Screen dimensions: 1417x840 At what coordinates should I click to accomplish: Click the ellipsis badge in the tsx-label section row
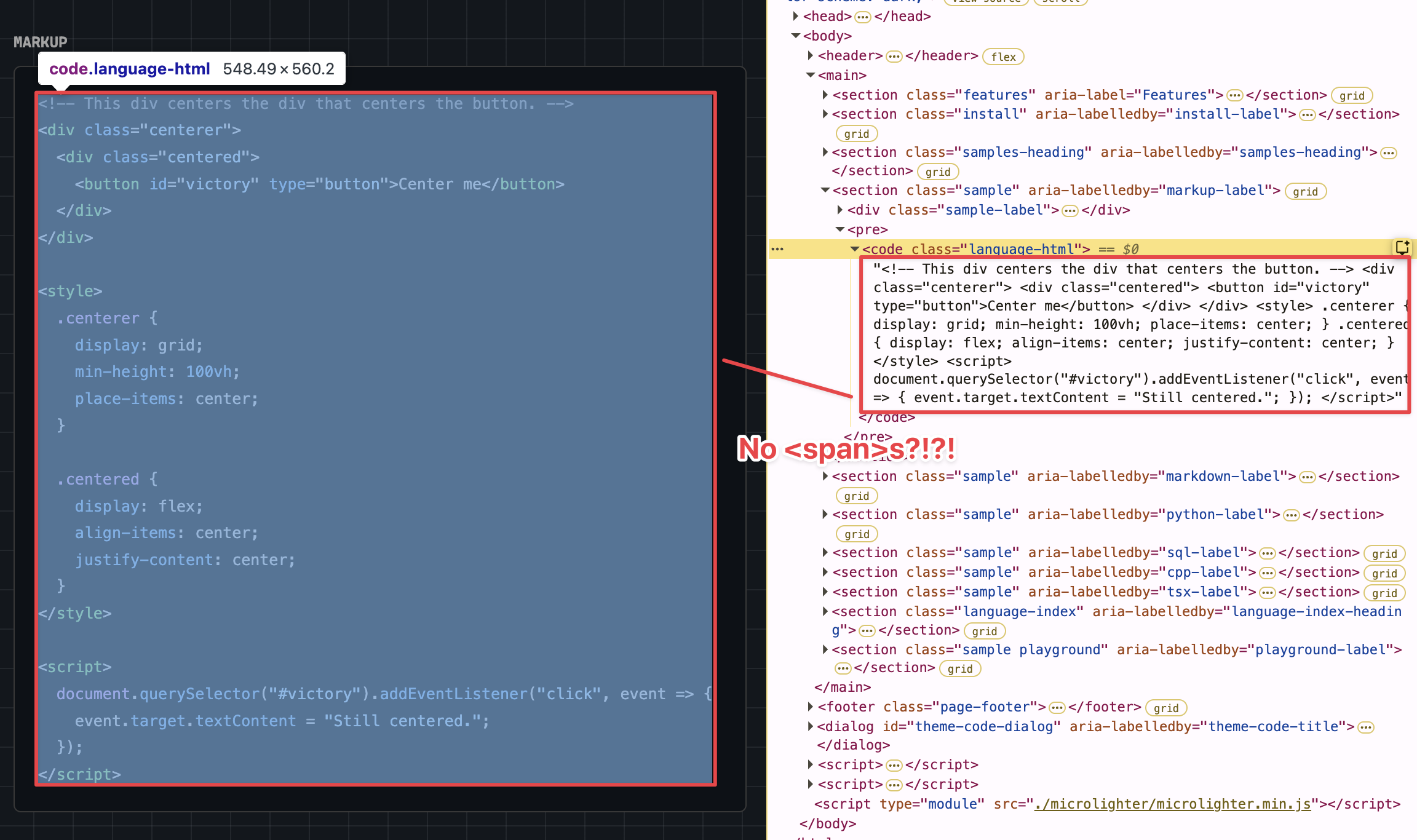coord(1267,593)
